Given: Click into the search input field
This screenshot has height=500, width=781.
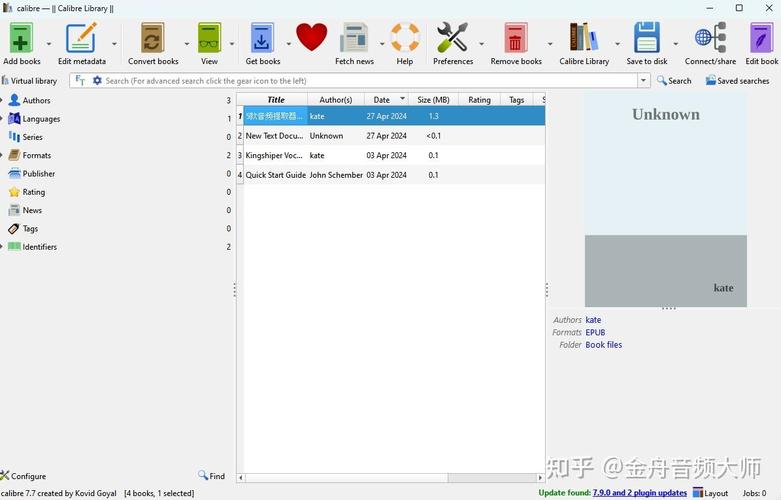Looking at the screenshot, I should click(x=370, y=81).
